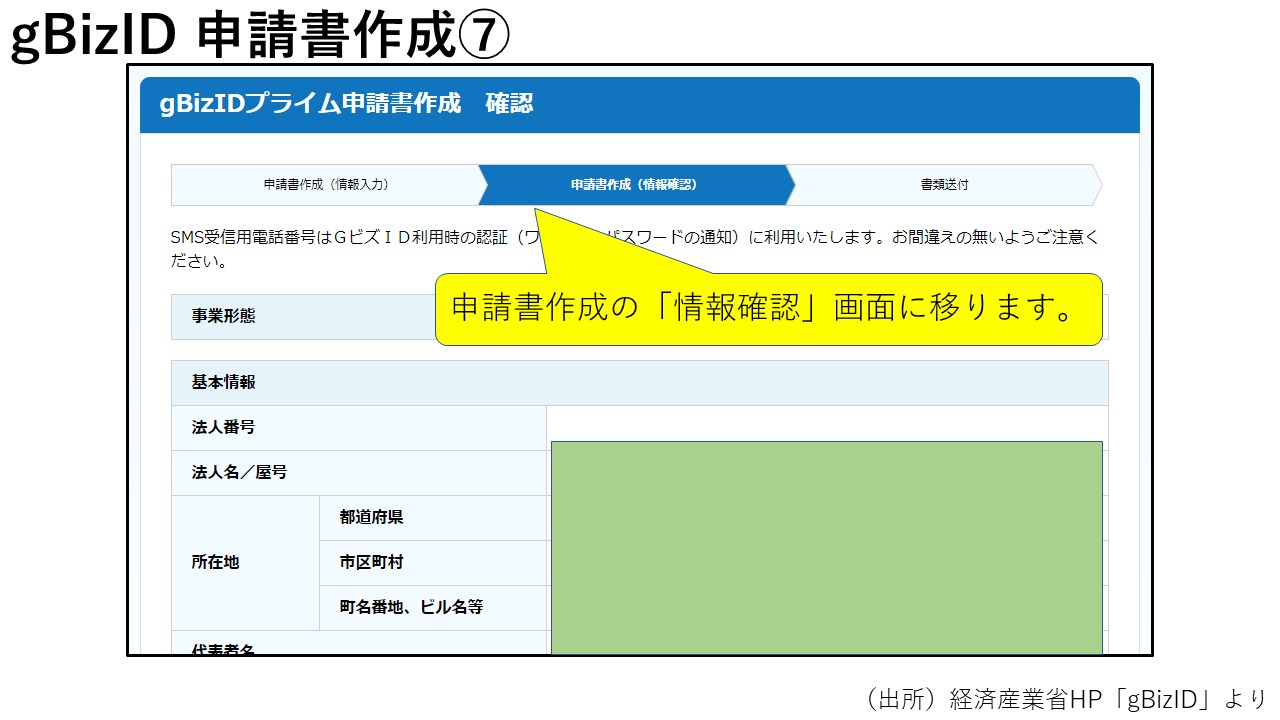
Task: Click the 法人名／屋号 field label
Action: pos(240,472)
